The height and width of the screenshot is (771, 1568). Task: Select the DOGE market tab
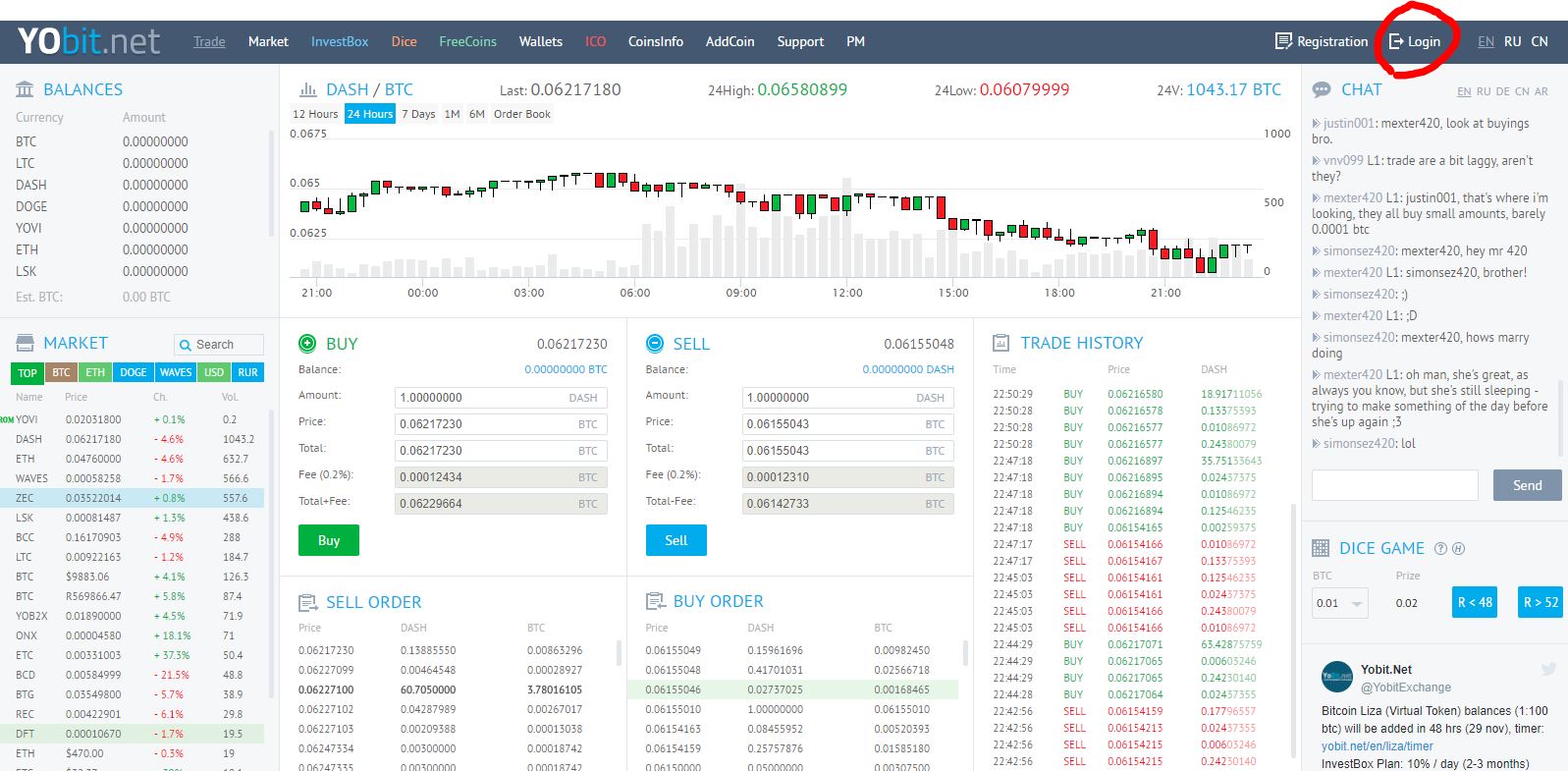coord(134,373)
